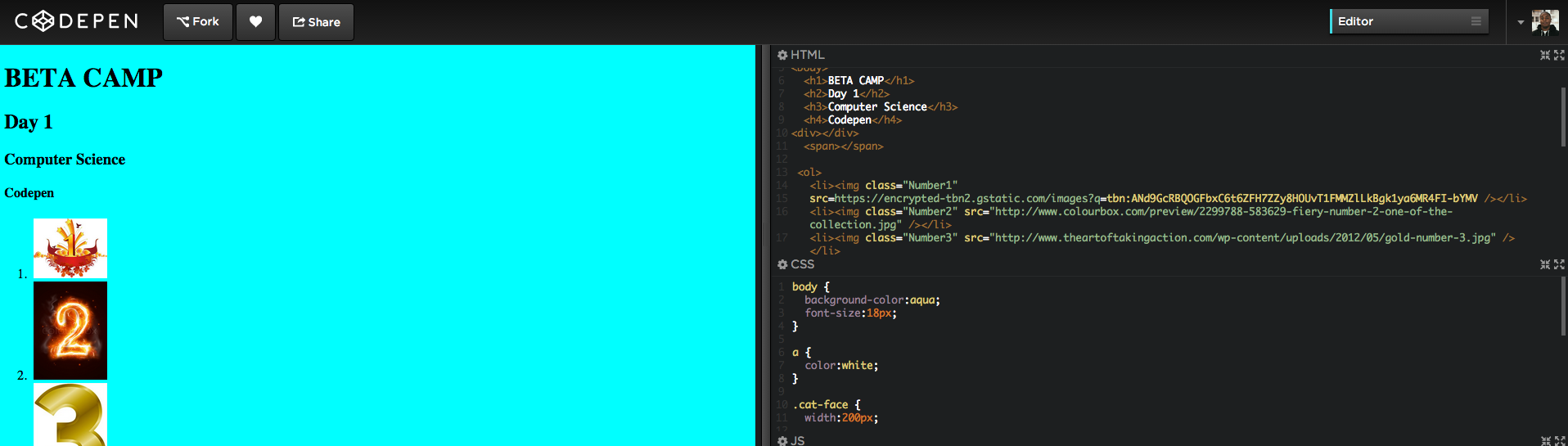Click the CSS editor vertical scrollbar

click(1563, 307)
